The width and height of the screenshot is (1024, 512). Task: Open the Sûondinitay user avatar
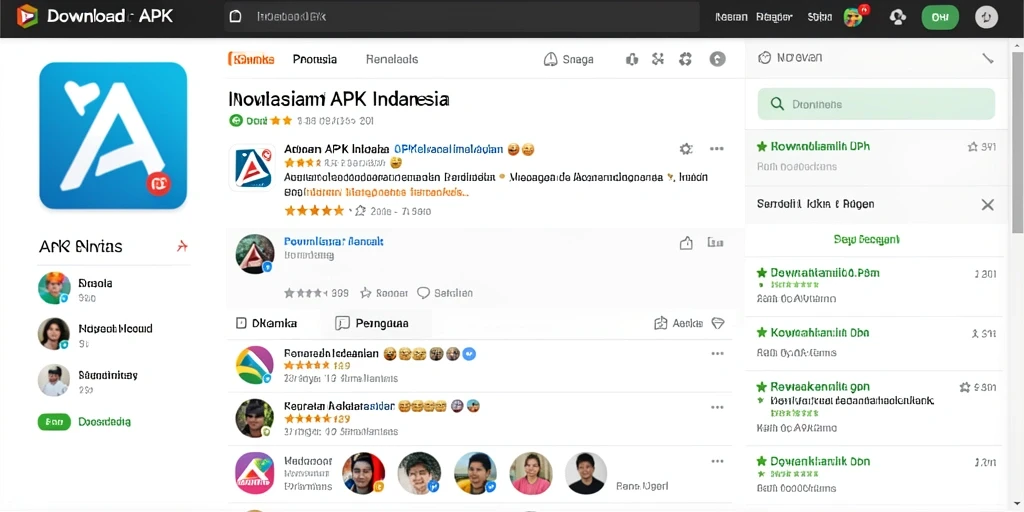point(54,381)
